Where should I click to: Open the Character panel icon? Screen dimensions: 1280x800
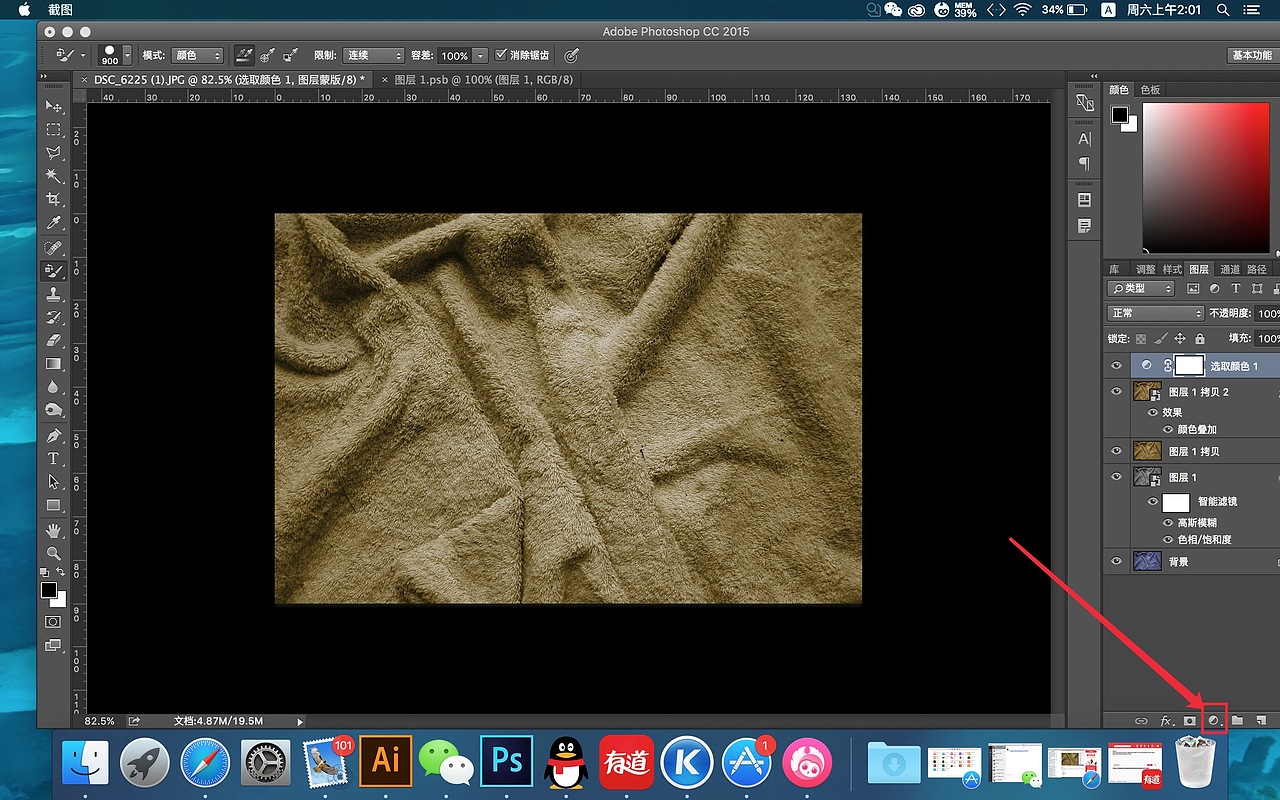pyautogui.click(x=1084, y=139)
